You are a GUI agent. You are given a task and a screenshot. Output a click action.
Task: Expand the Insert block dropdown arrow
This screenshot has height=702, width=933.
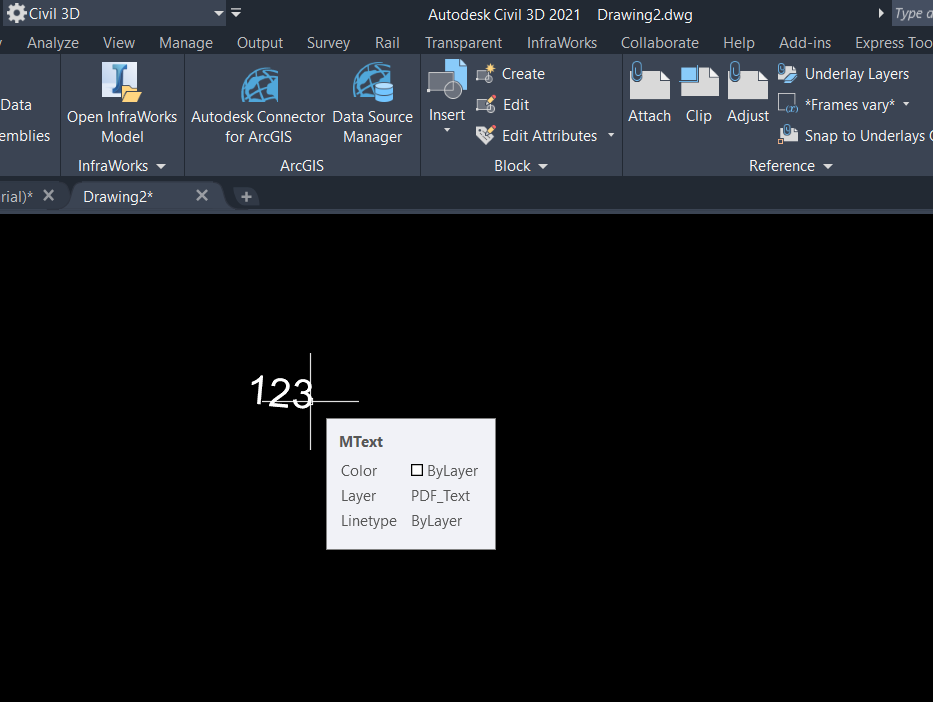[447, 130]
